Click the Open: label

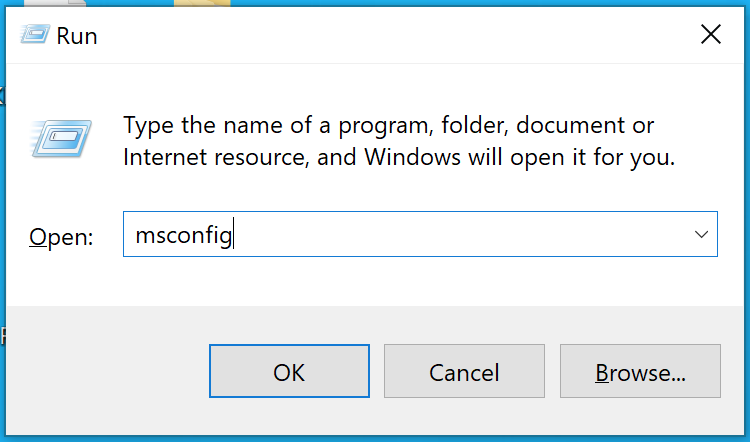tap(61, 237)
